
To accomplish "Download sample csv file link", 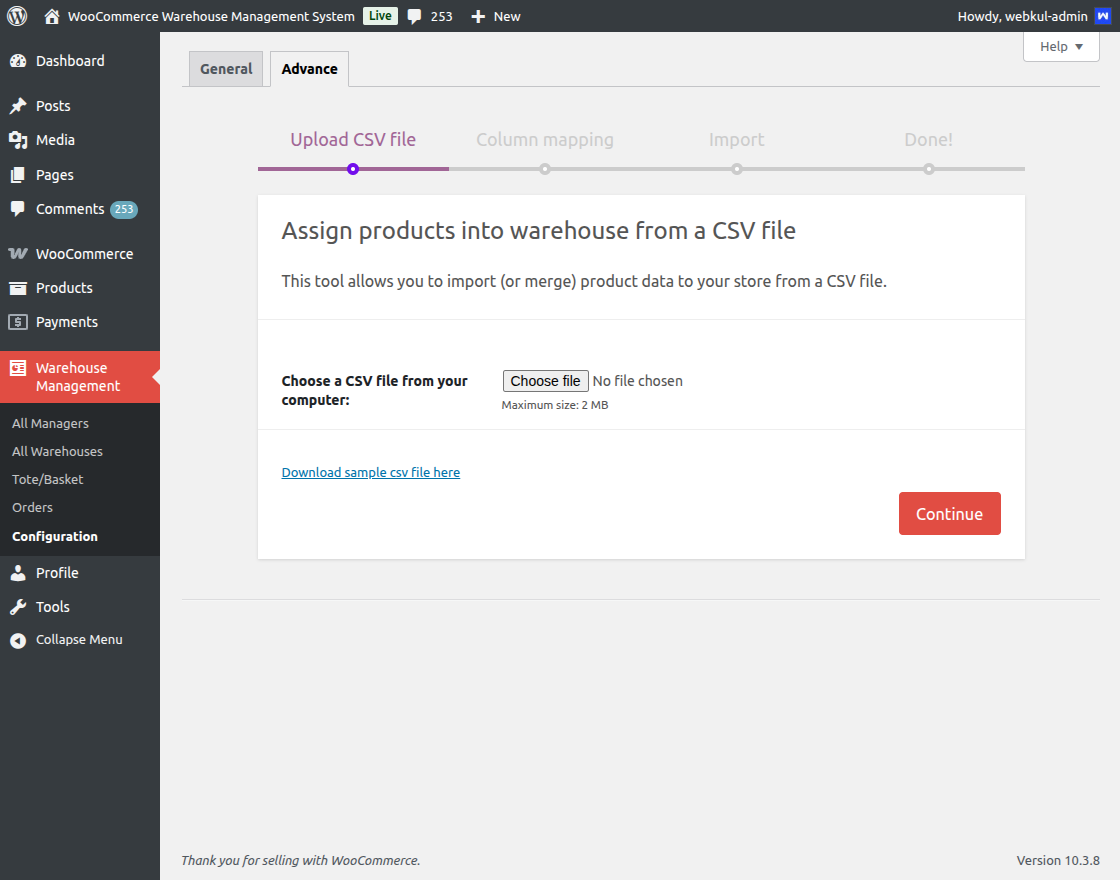I will (371, 472).
